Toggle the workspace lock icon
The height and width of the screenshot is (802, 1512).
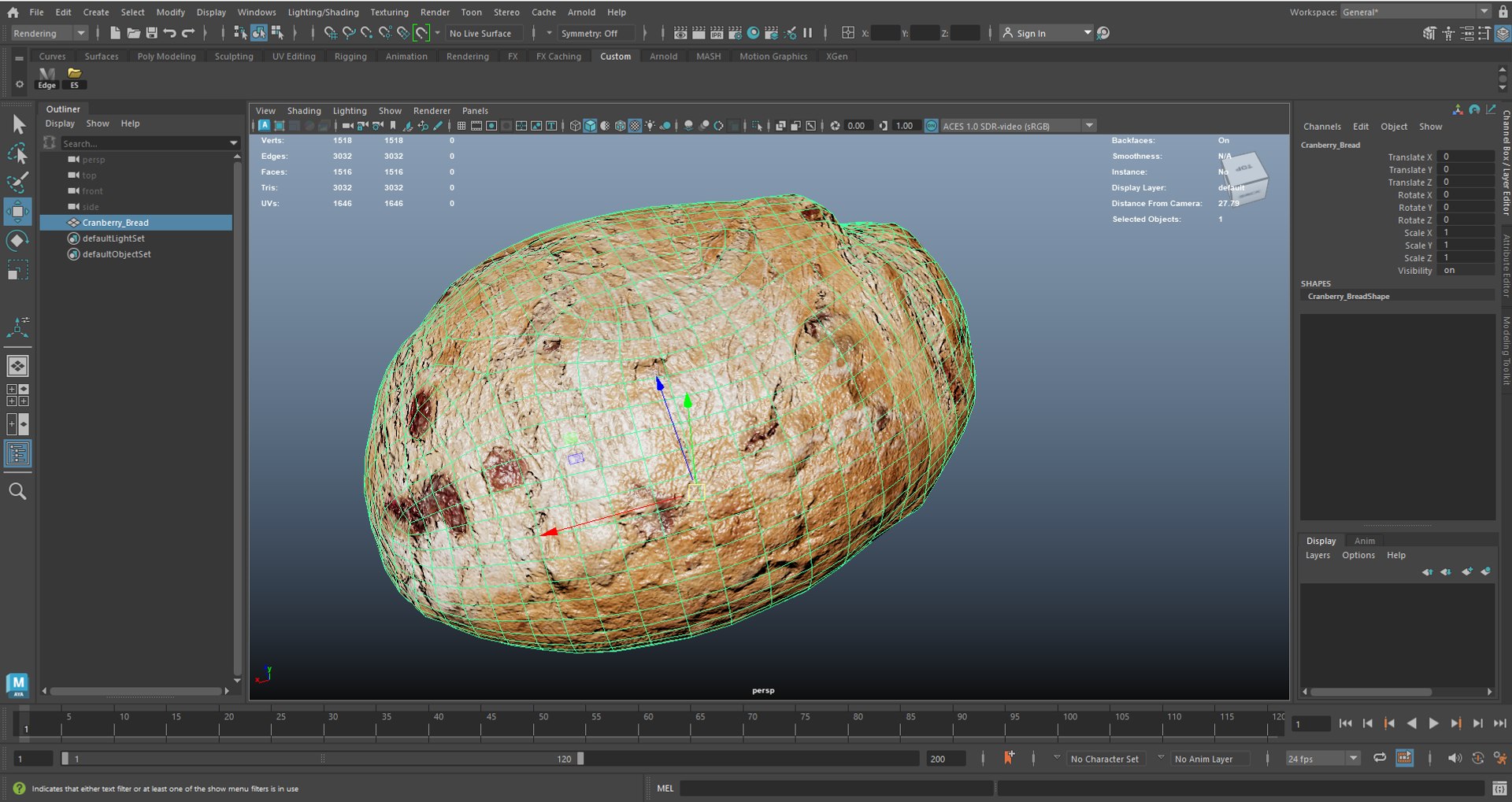pyautogui.click(x=1503, y=12)
